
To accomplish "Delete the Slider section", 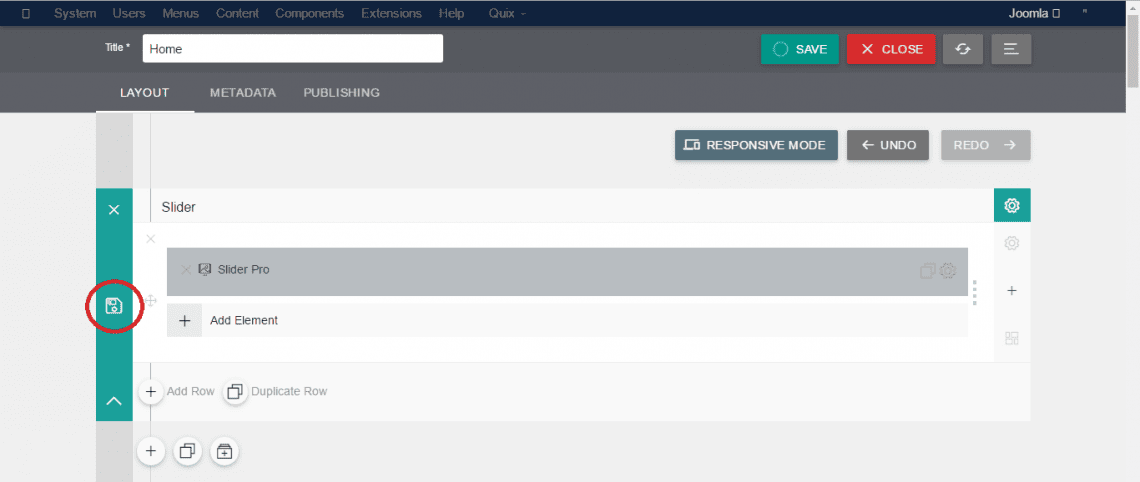I will click(114, 209).
